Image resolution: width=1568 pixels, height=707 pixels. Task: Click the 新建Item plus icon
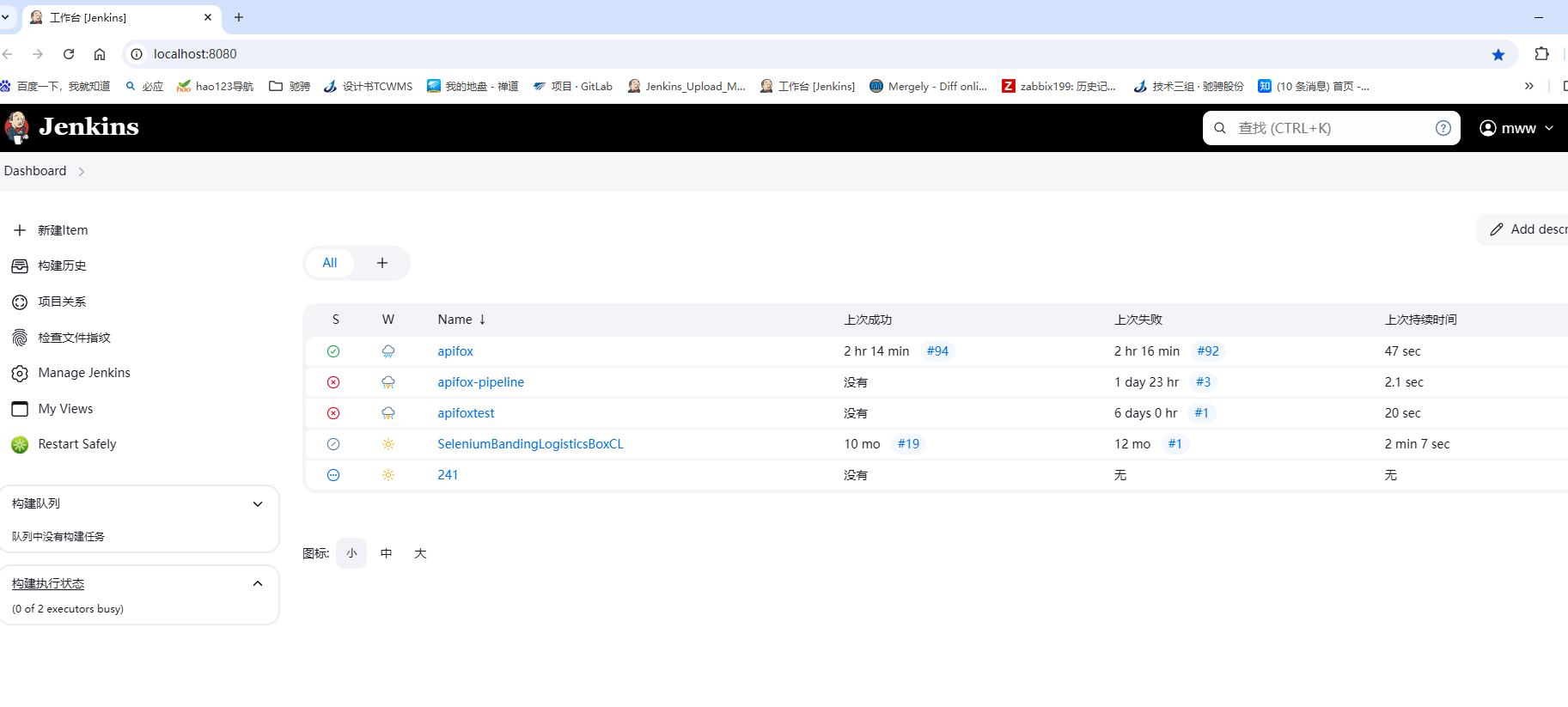20,230
